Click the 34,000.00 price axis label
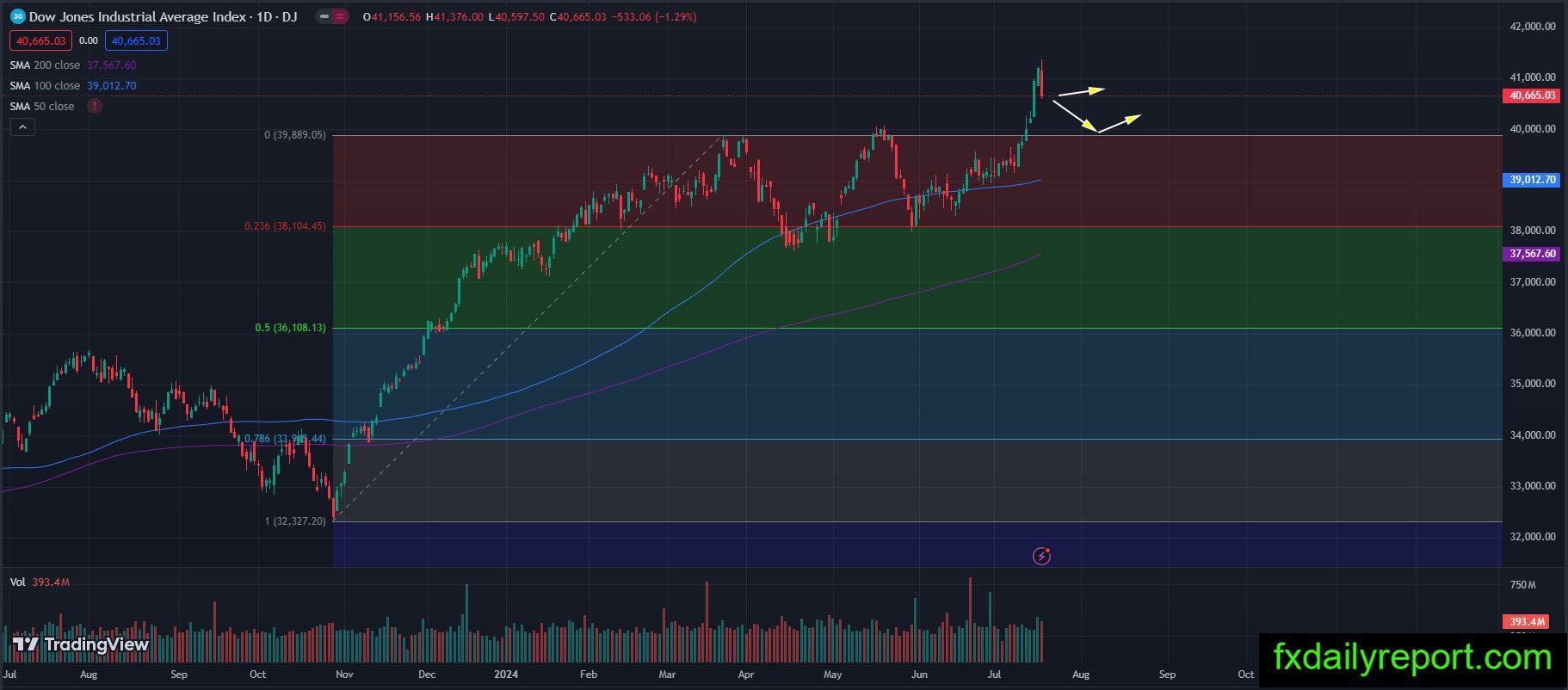Image resolution: width=1568 pixels, height=690 pixels. [x=1533, y=435]
